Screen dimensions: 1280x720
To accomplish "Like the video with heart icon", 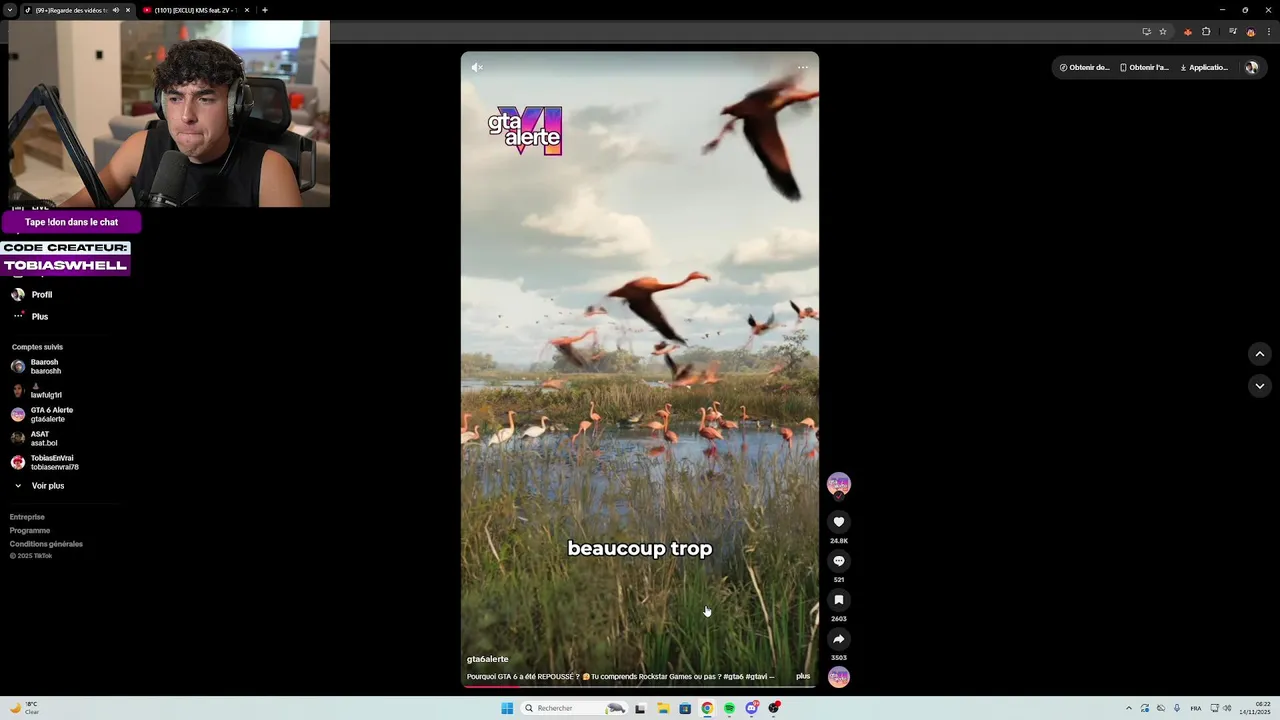I will pos(839,522).
